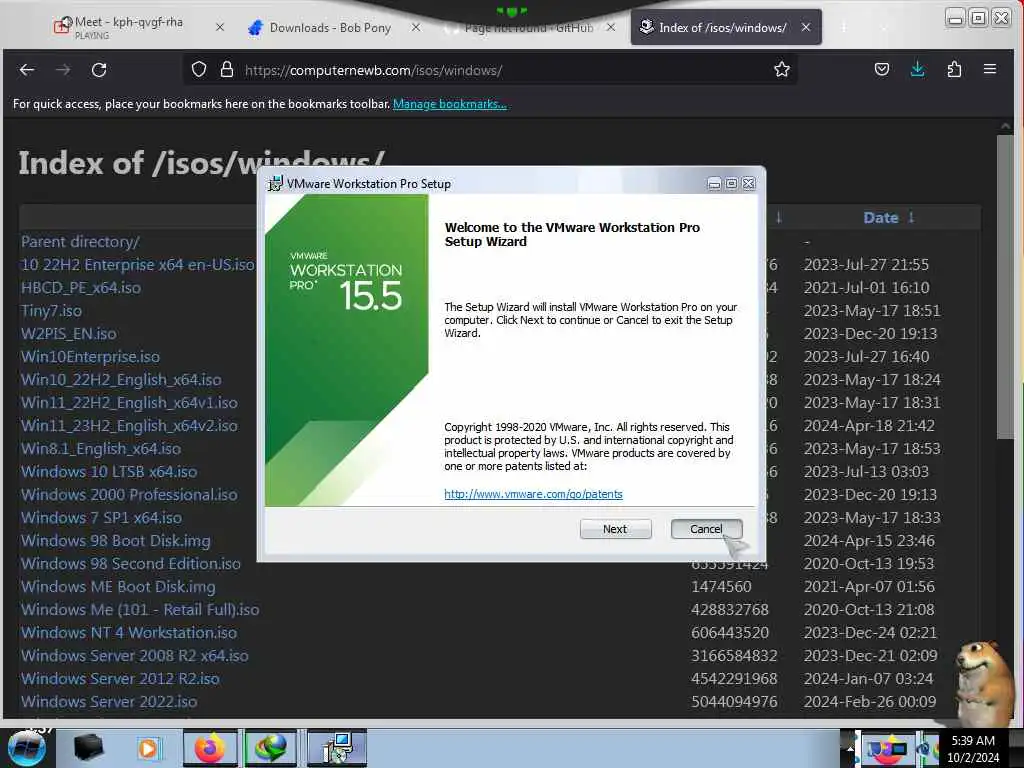The image size is (1024, 768).
Task: Close the Index of /isos/windows/ tab
Action: click(x=806, y=27)
